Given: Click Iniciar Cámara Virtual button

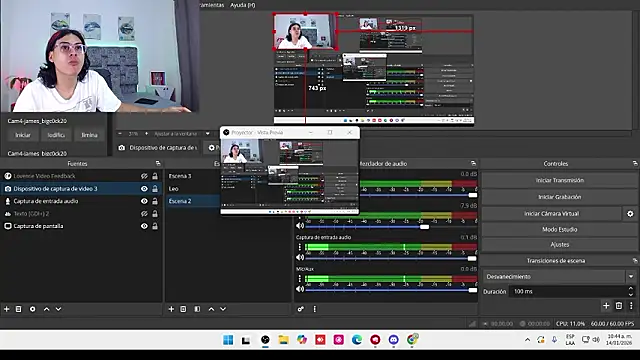Looking at the screenshot, I should 552,213.
